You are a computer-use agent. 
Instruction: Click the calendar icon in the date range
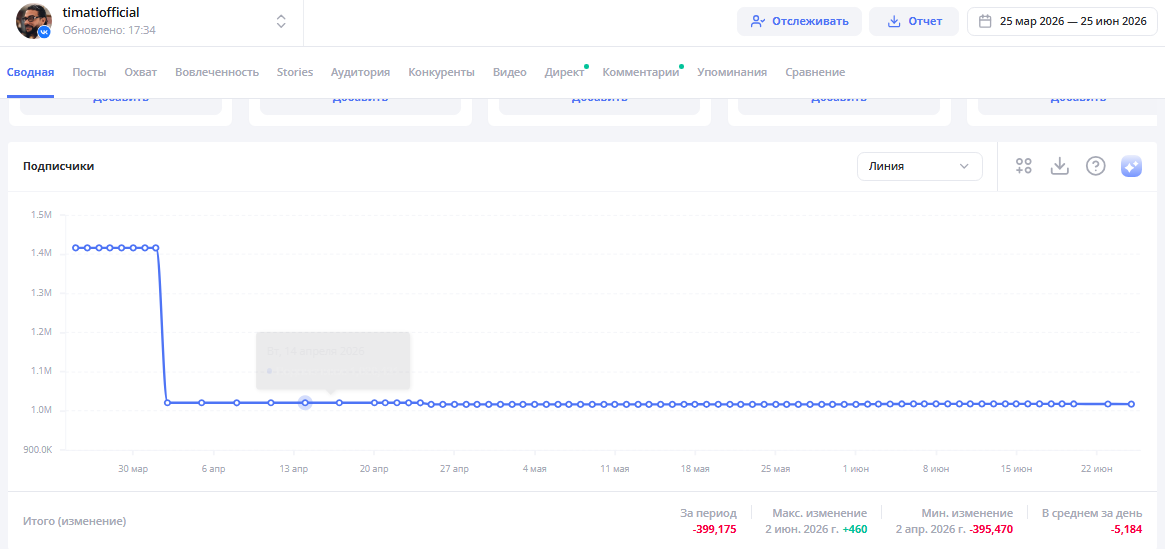coord(985,22)
